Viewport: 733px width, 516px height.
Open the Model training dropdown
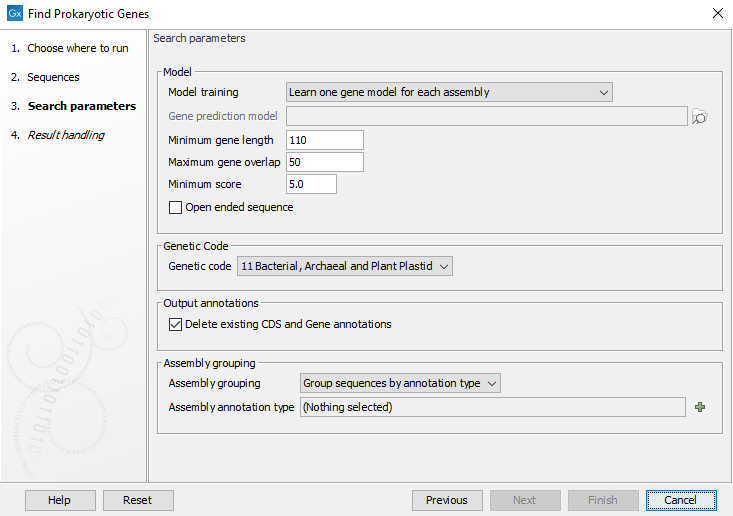pyautogui.click(x=448, y=93)
